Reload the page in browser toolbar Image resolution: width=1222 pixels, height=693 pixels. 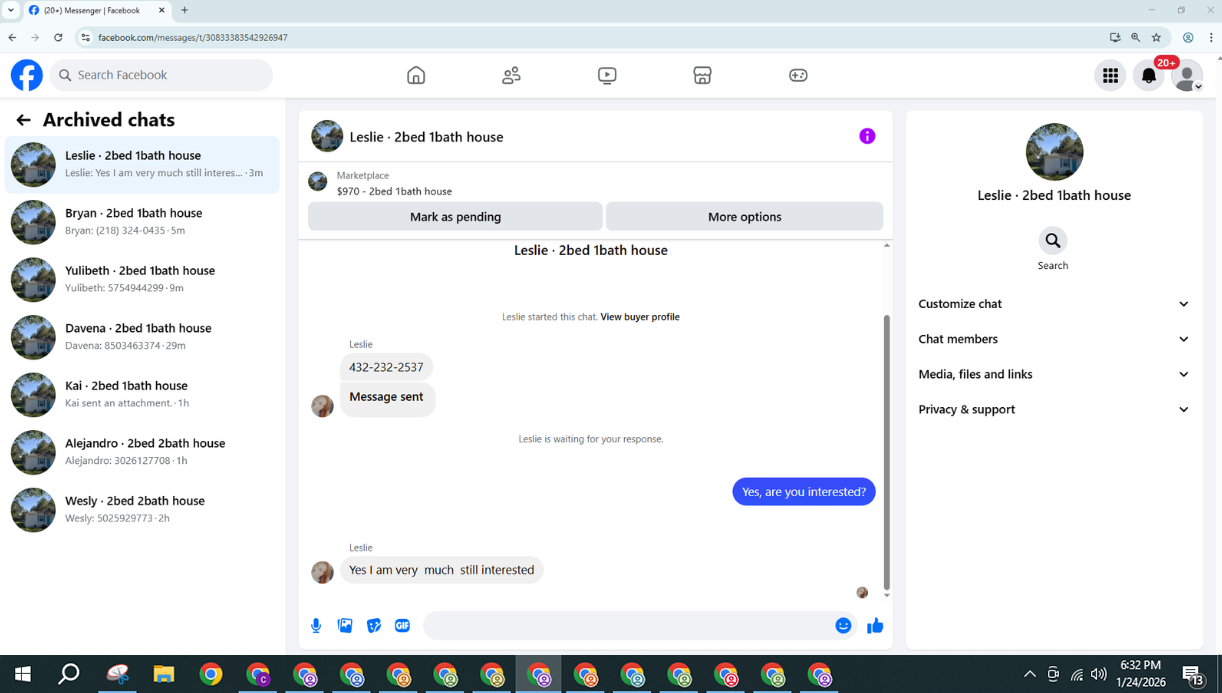pos(58,37)
